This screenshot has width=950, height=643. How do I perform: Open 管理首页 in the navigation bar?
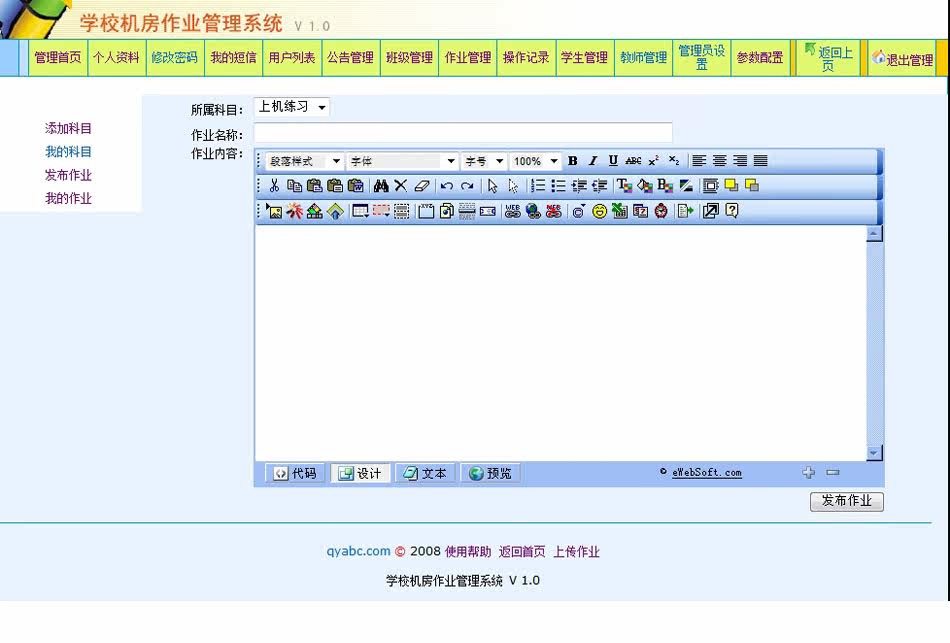click(x=58, y=58)
